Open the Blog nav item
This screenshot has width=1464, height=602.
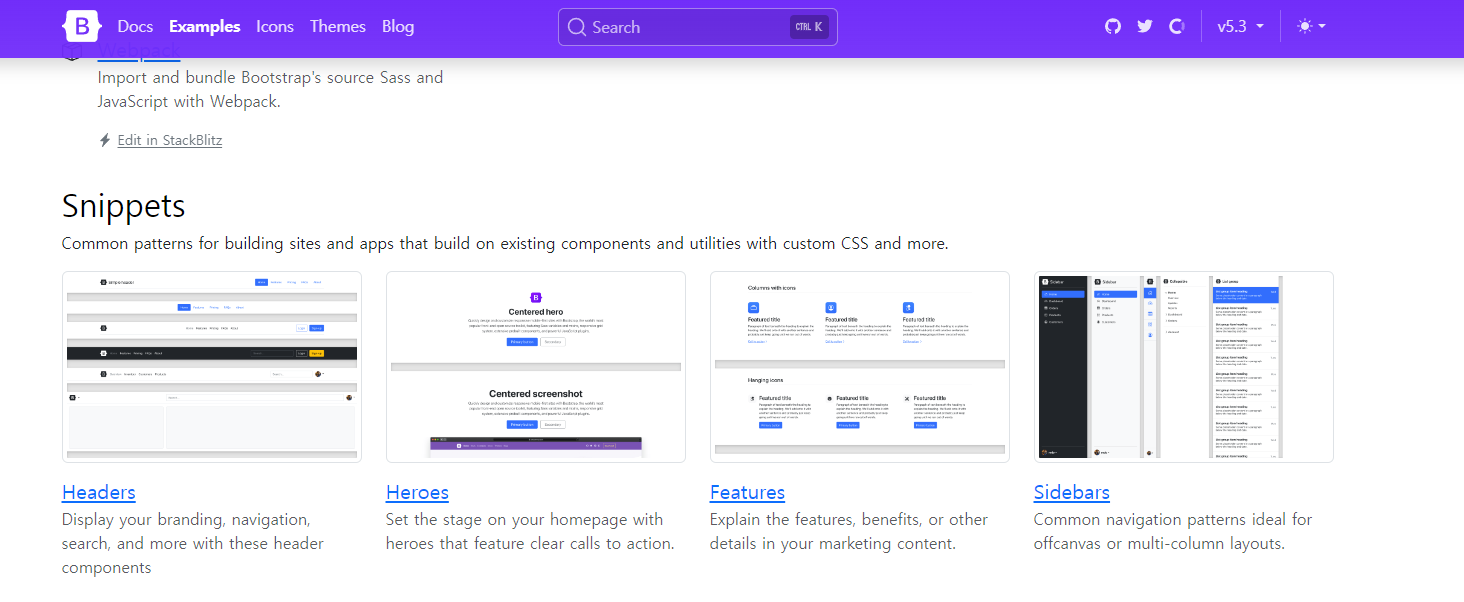tap(398, 26)
